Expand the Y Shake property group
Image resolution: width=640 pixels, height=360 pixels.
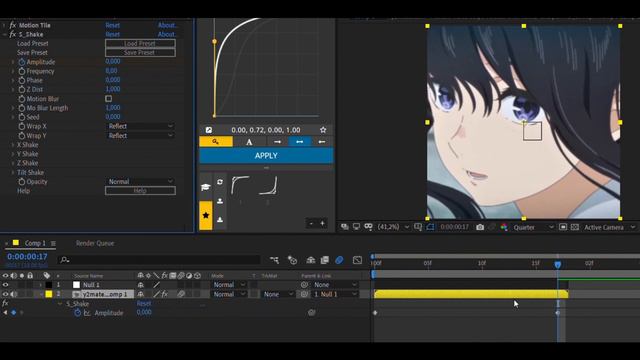point(13,154)
